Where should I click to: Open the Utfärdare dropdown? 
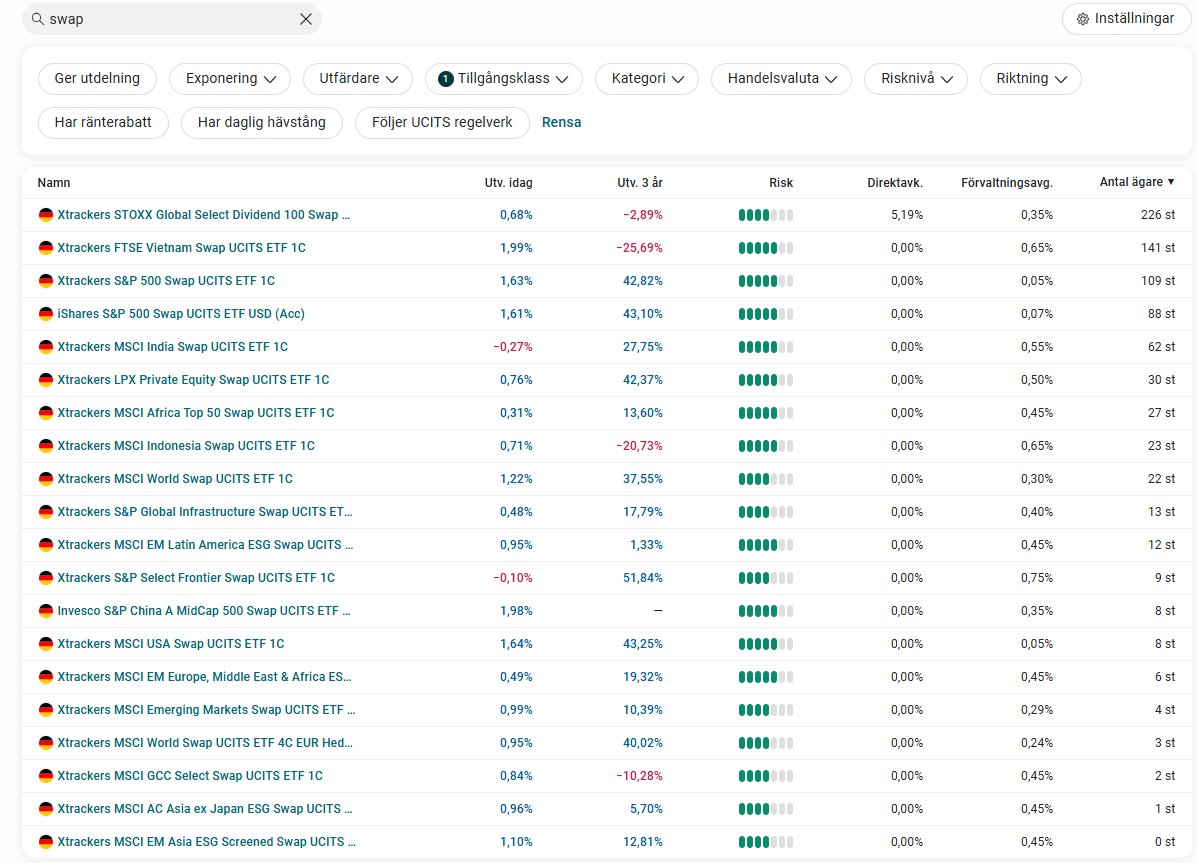coord(358,79)
